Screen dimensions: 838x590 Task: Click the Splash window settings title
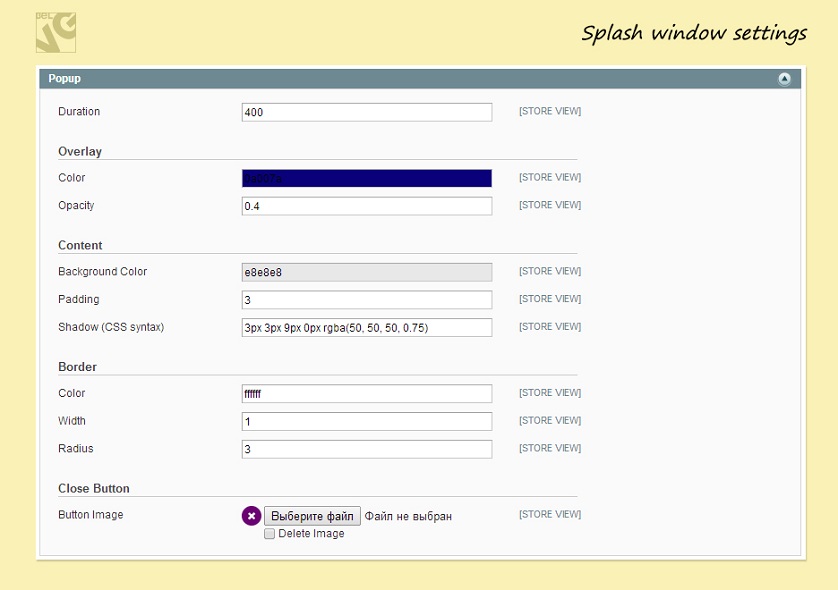click(x=693, y=33)
